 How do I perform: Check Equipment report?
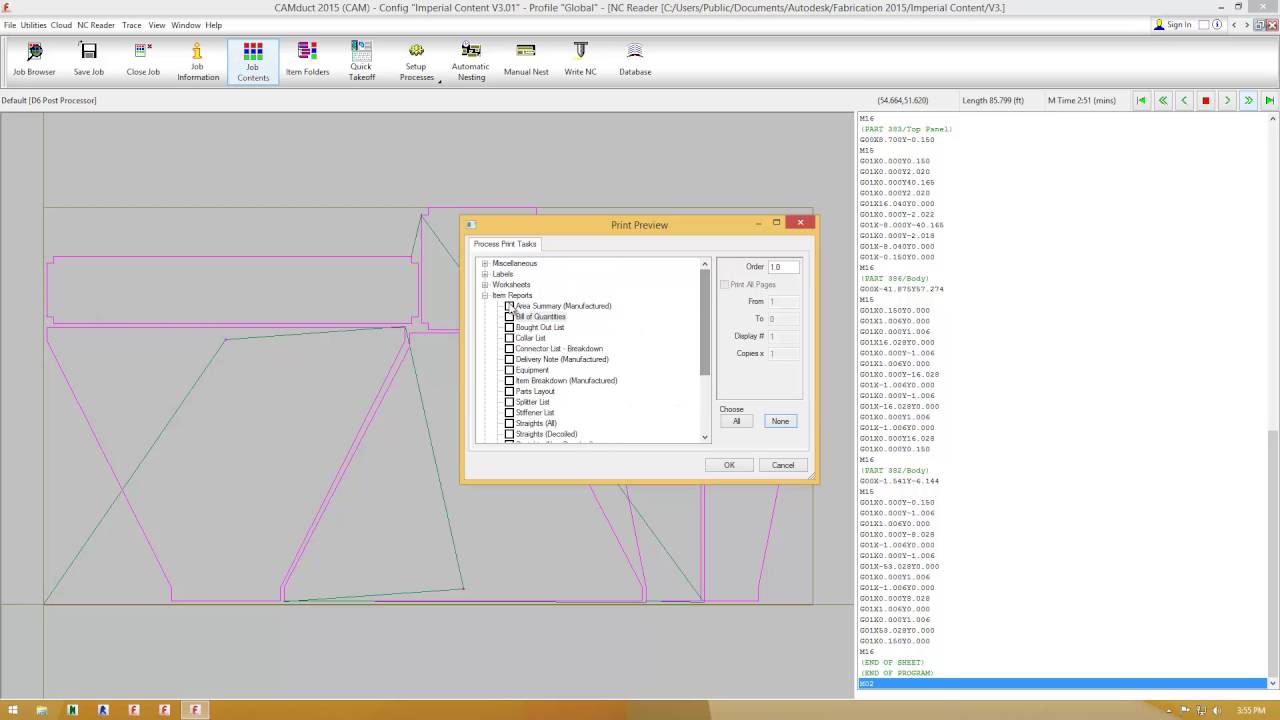click(509, 370)
